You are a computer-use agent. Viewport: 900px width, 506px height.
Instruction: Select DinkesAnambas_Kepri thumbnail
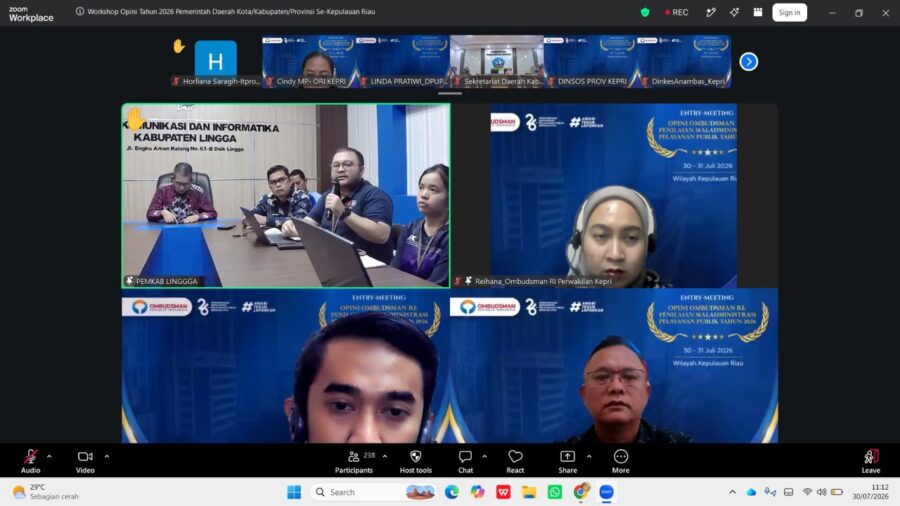(x=684, y=61)
